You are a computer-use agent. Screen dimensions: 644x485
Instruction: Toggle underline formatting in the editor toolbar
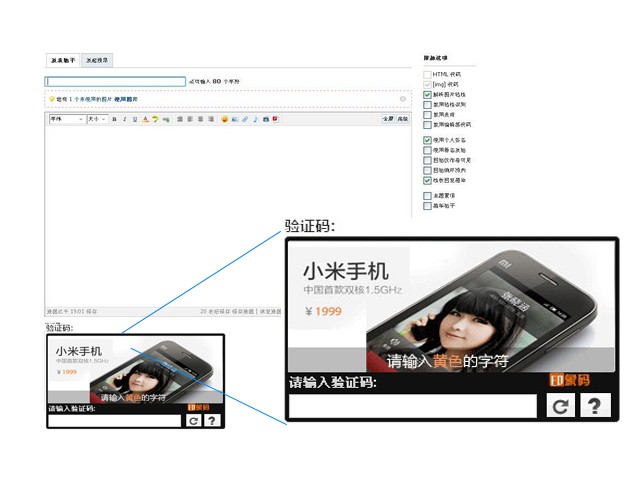(135, 119)
